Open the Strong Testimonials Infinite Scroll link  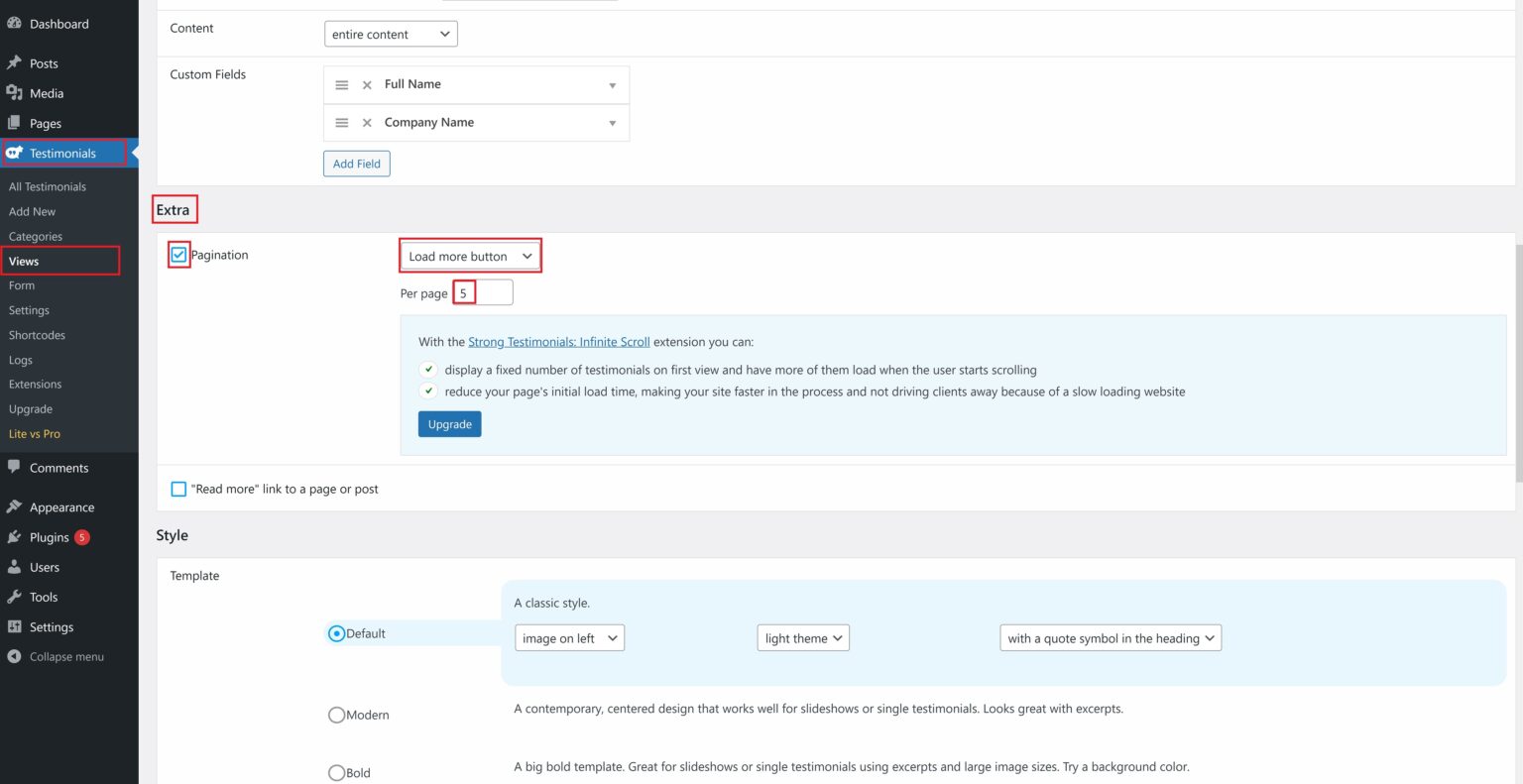(559, 340)
